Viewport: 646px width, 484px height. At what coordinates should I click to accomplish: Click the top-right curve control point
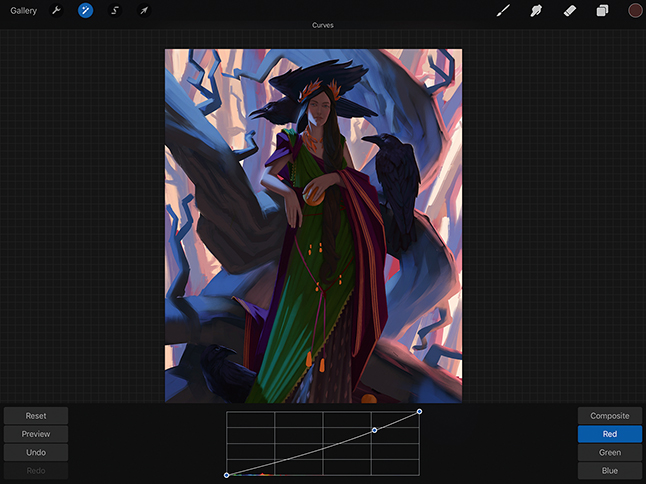pos(419,412)
